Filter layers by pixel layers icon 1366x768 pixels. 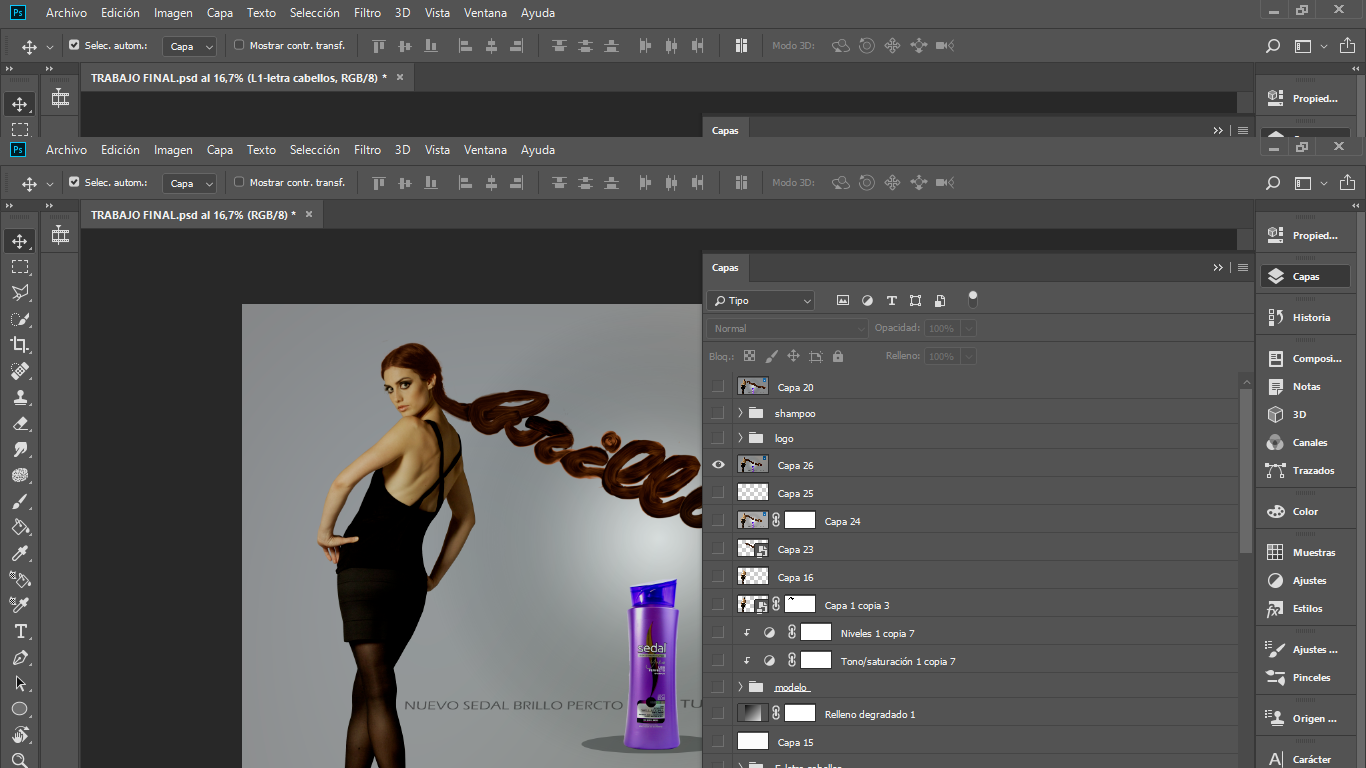843,300
